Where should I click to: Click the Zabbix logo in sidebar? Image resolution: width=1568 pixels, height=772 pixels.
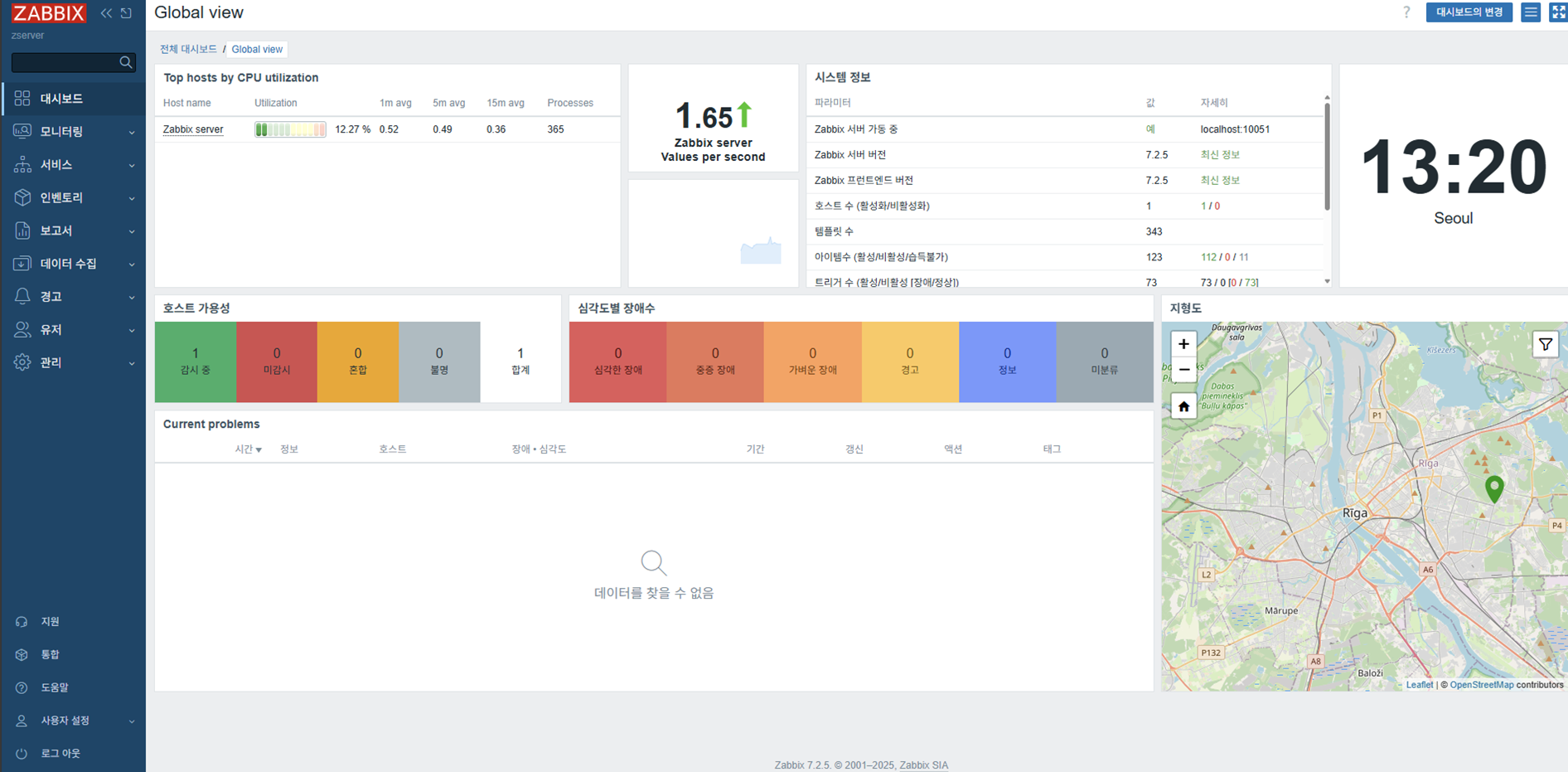(x=49, y=13)
